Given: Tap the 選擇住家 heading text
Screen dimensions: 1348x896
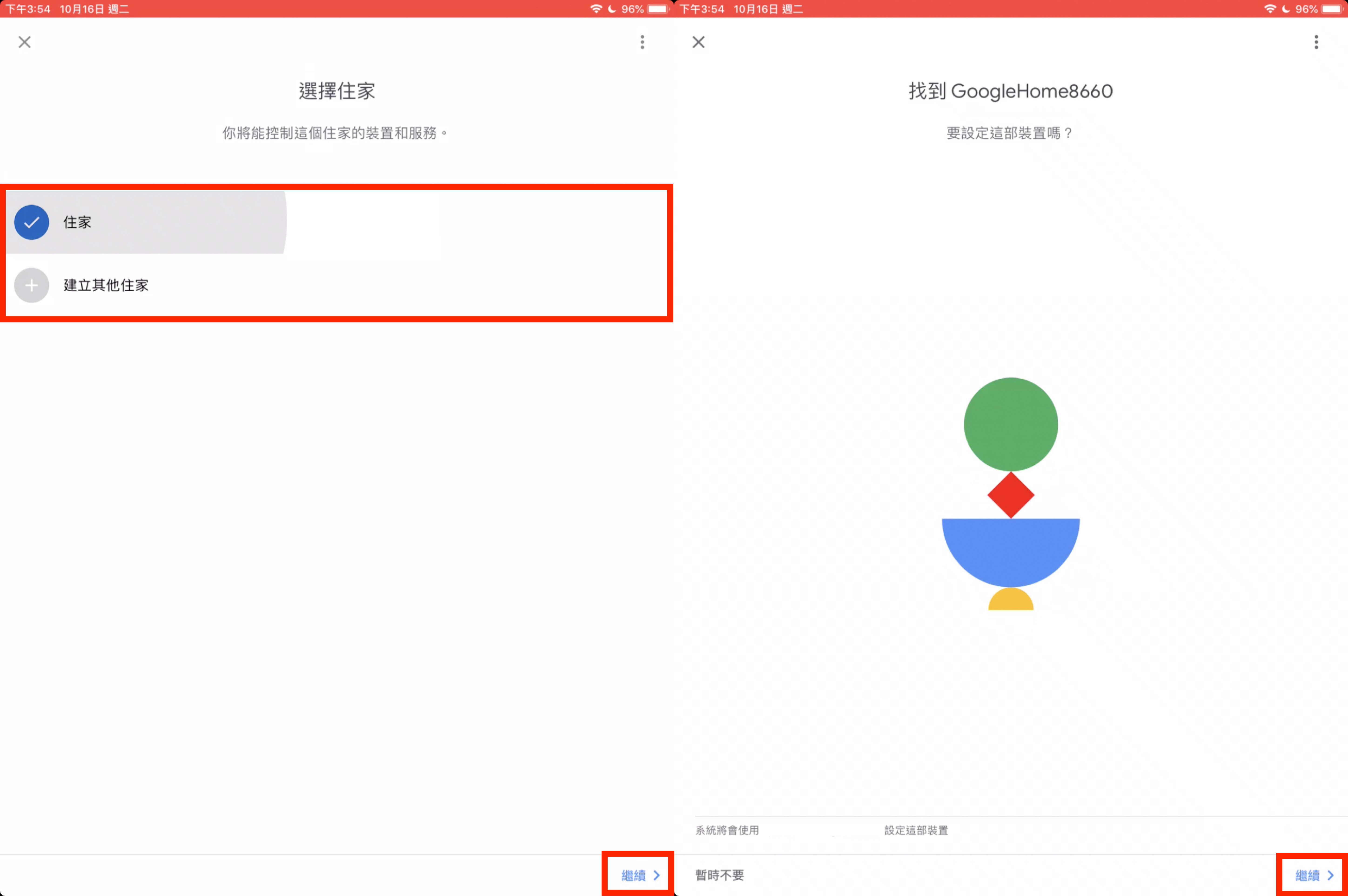Looking at the screenshot, I should [x=337, y=91].
